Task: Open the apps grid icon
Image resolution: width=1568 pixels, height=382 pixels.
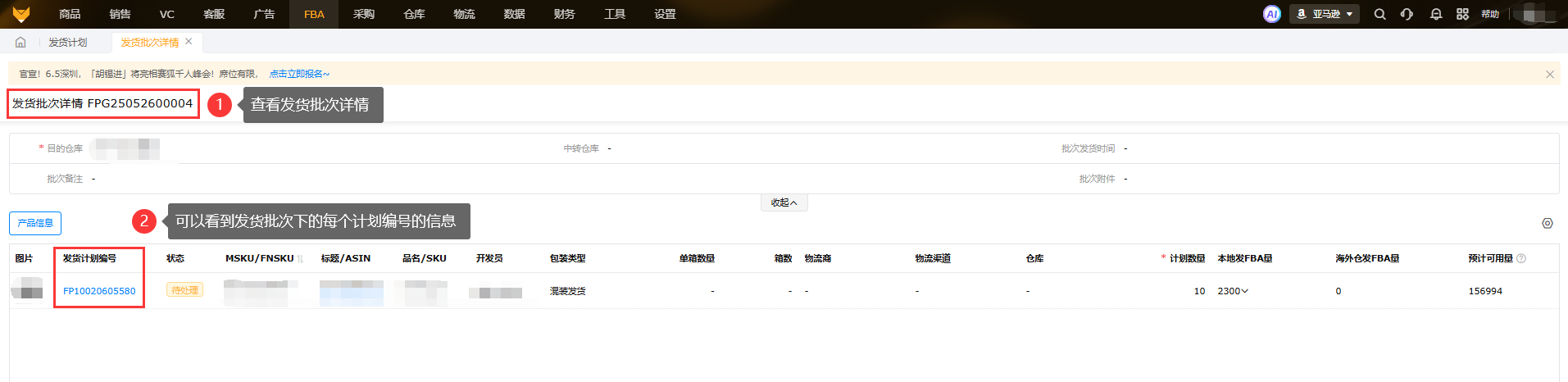Action: [1463, 14]
